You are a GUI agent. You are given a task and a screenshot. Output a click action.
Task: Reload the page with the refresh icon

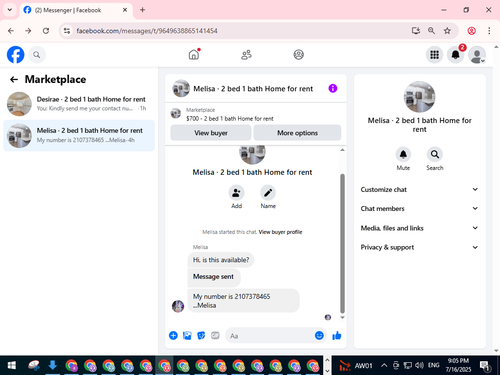[46, 31]
